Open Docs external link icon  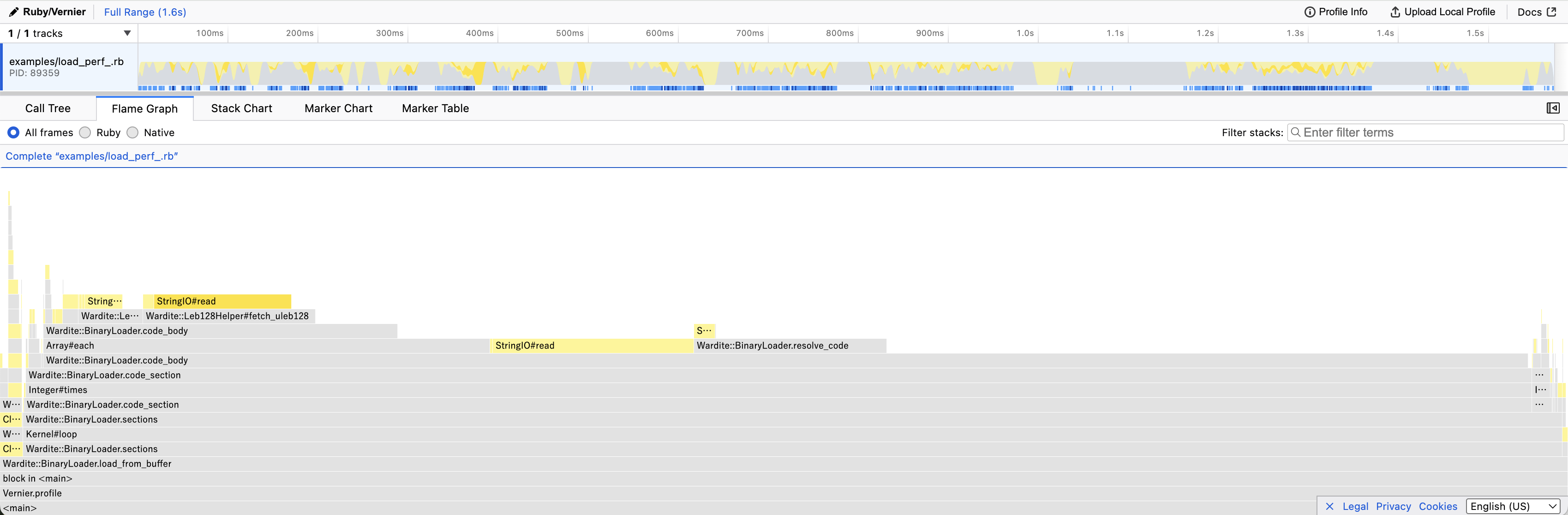(1551, 12)
